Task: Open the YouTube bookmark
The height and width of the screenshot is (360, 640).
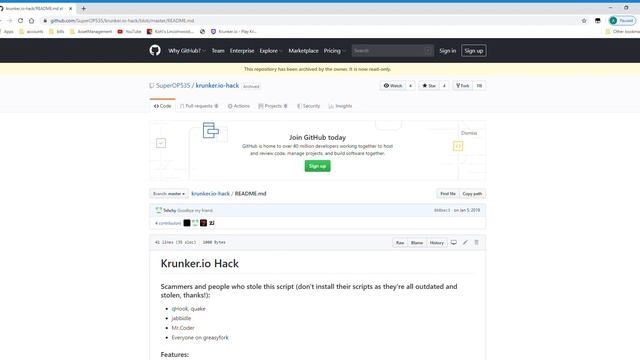Action: (x=129, y=31)
